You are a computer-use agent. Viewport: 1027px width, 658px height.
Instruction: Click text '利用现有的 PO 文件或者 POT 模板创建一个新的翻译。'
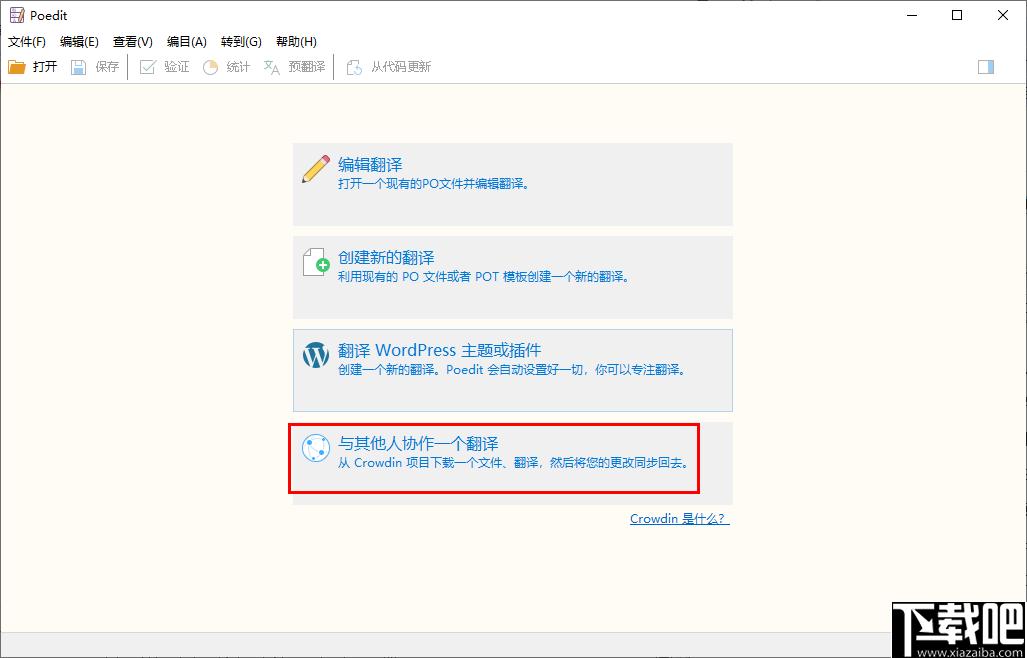[484, 277]
